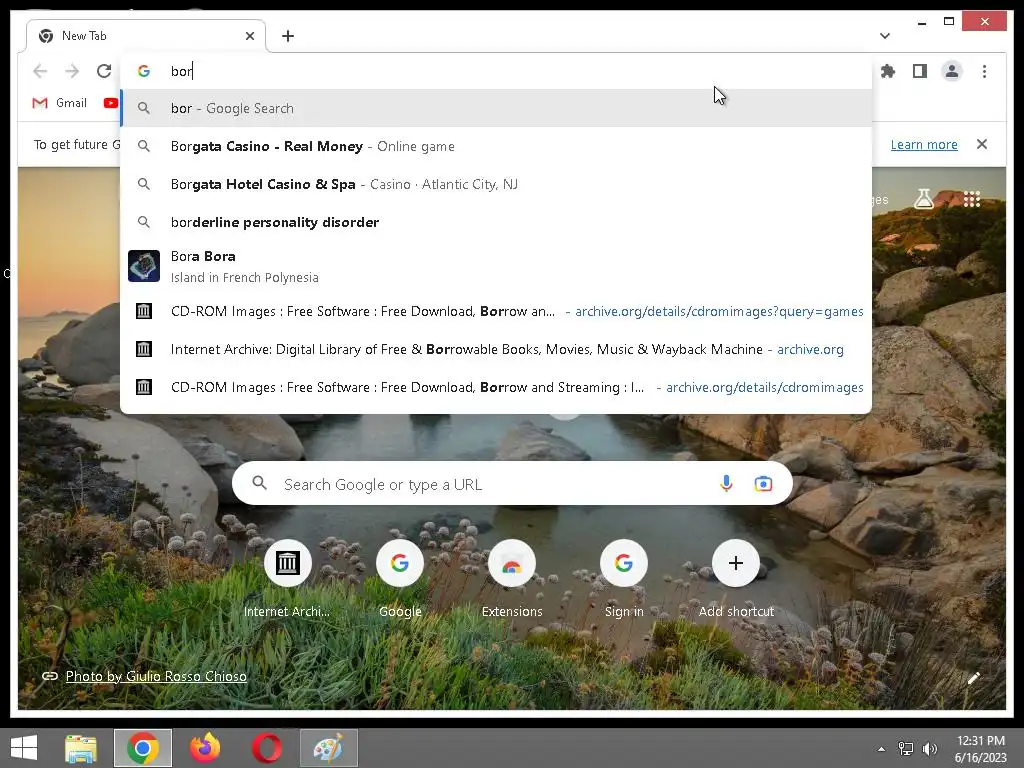1024x768 pixels.
Task: Dismiss the info bar with X
Action: pos(982,144)
